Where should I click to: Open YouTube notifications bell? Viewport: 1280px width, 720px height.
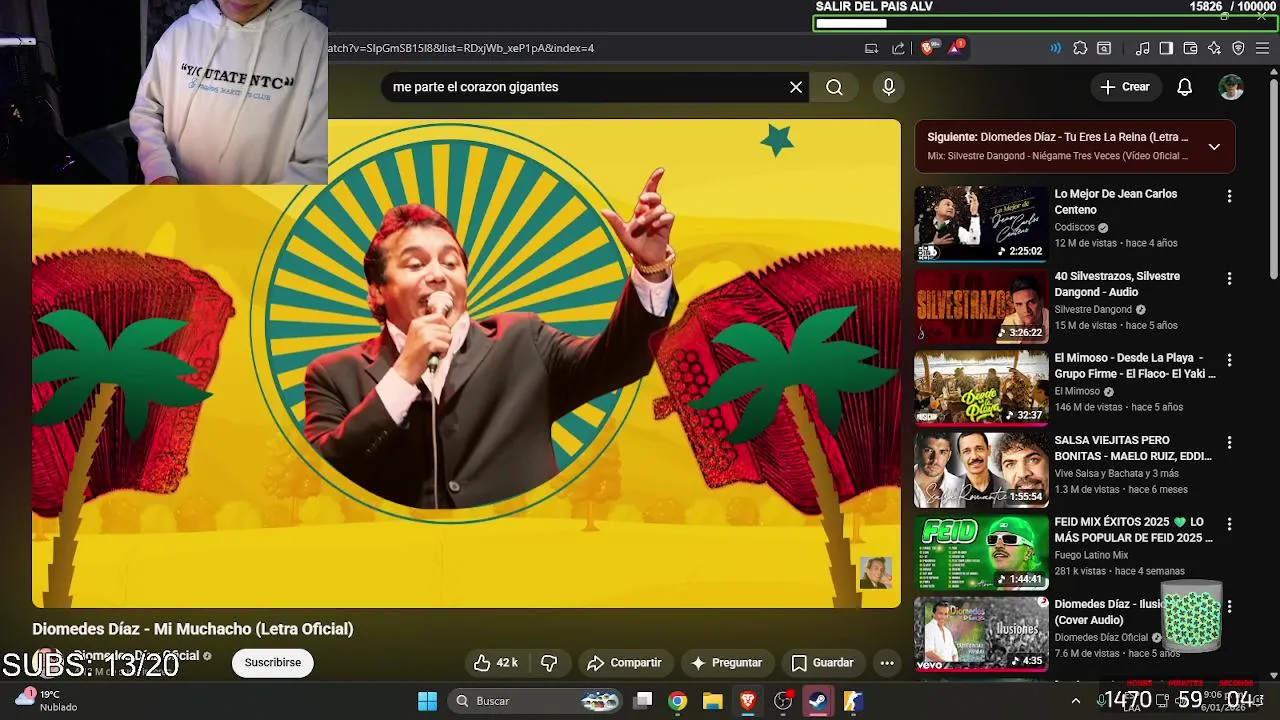(1184, 87)
